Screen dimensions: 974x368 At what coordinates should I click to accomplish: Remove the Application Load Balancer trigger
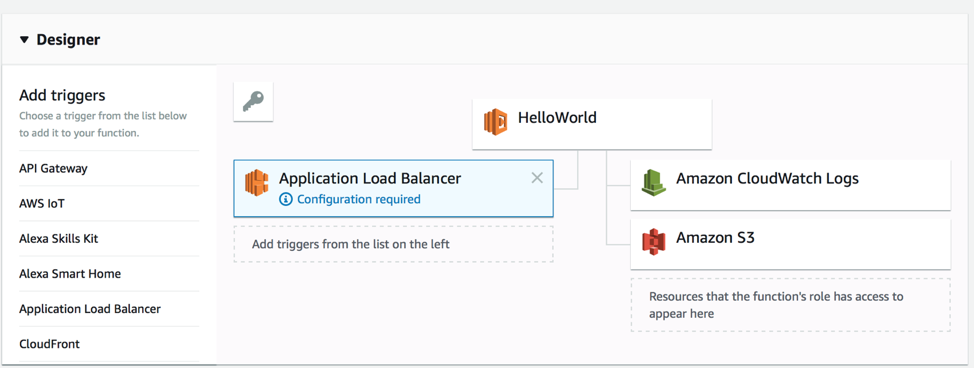pos(537,178)
